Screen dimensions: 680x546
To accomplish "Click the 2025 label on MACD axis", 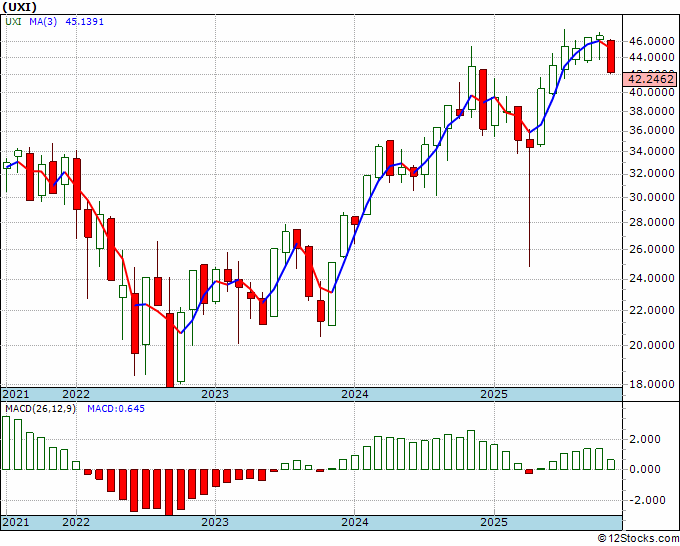I will pyautogui.click(x=494, y=522).
